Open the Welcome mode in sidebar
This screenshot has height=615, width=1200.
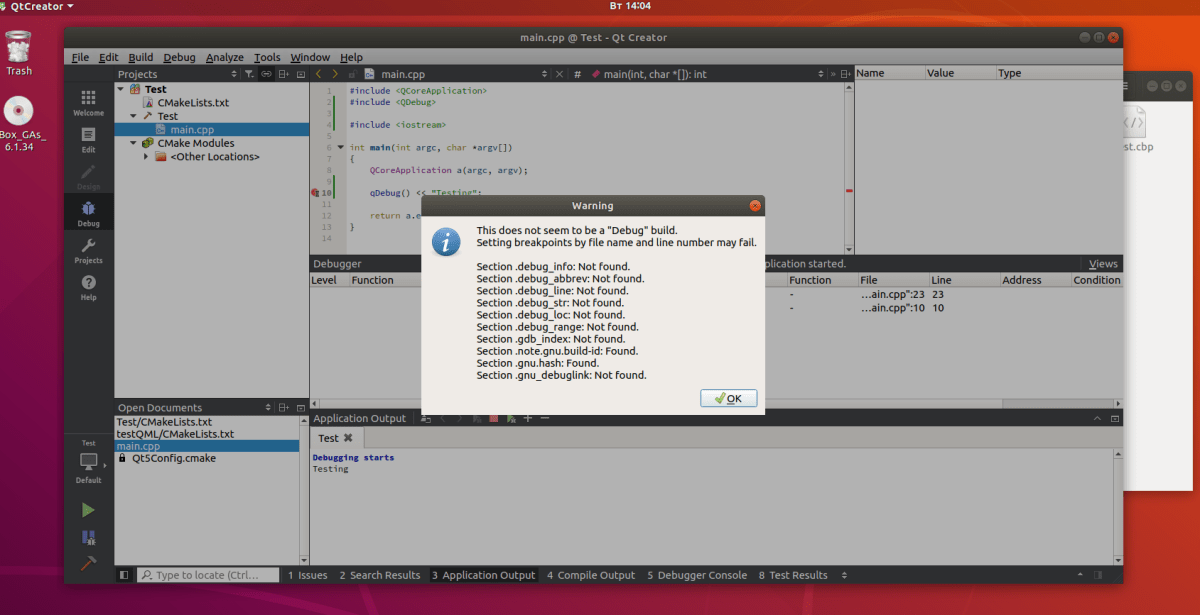click(x=88, y=102)
